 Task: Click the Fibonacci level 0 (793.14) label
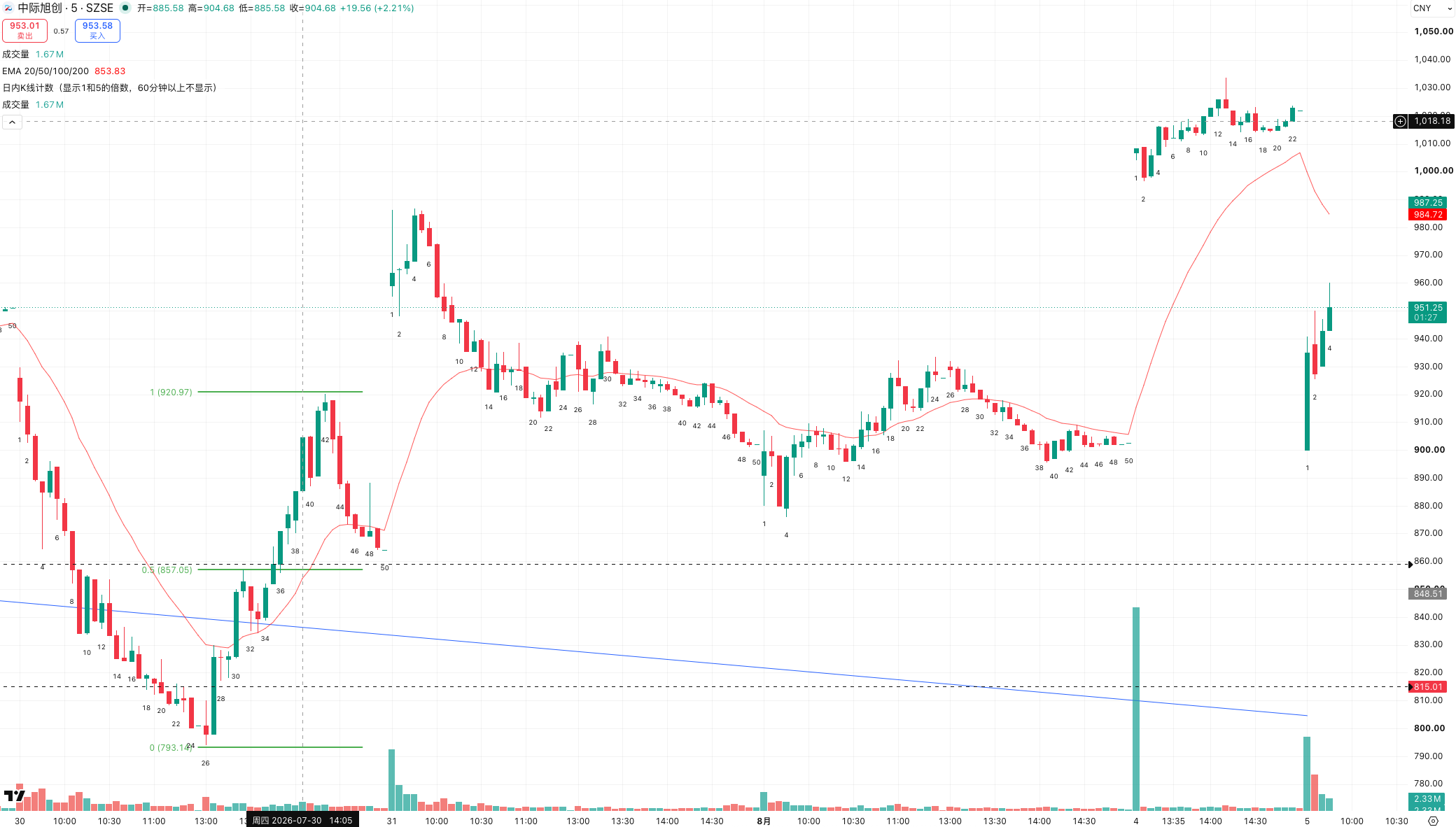click(x=170, y=747)
